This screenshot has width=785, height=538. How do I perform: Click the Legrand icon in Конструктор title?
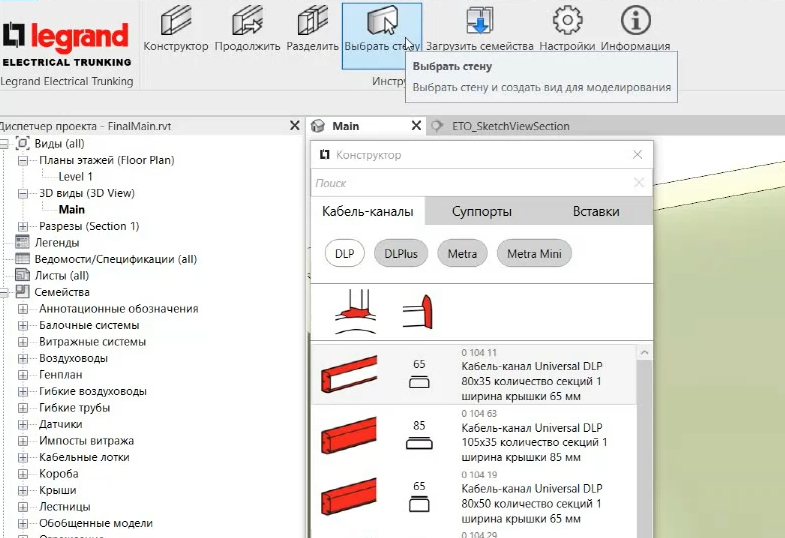324,155
